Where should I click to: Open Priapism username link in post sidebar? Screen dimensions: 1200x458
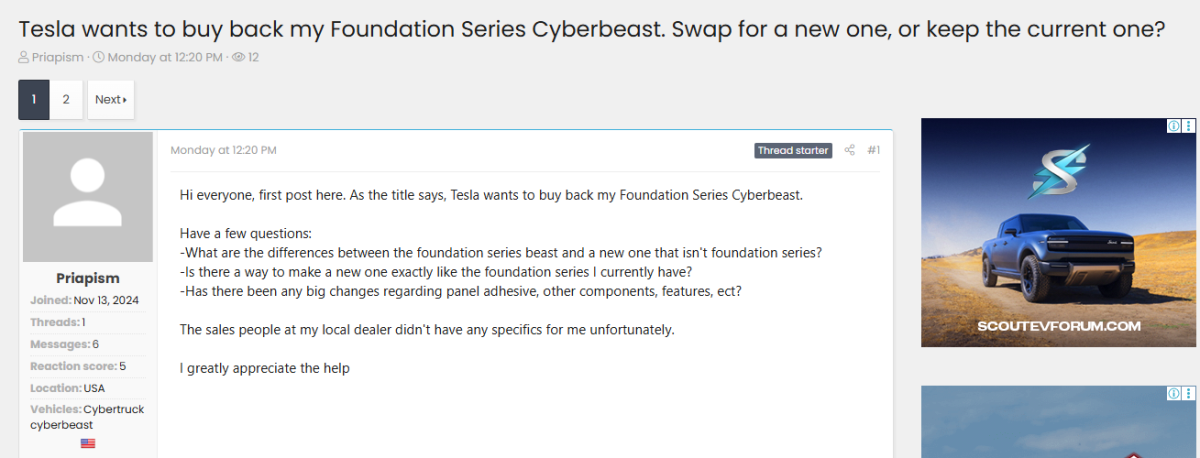88,278
